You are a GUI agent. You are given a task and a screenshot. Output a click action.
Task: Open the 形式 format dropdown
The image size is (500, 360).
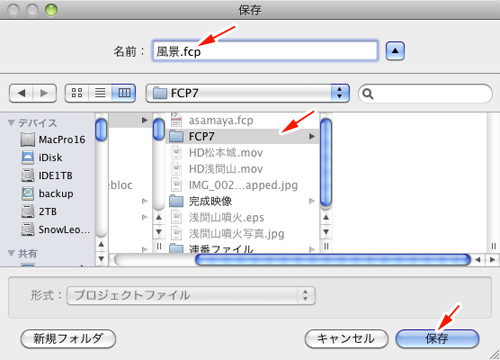[191, 296]
